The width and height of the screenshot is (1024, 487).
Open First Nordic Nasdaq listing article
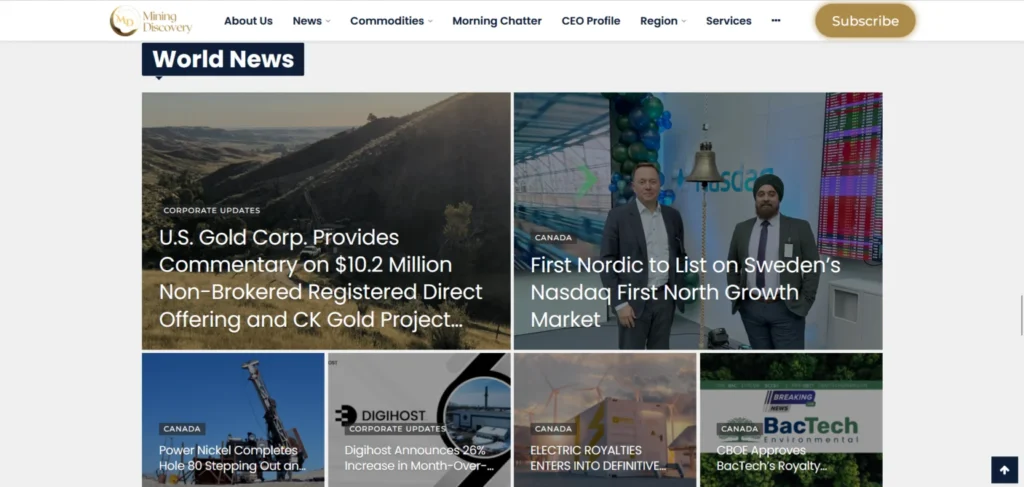pos(685,292)
